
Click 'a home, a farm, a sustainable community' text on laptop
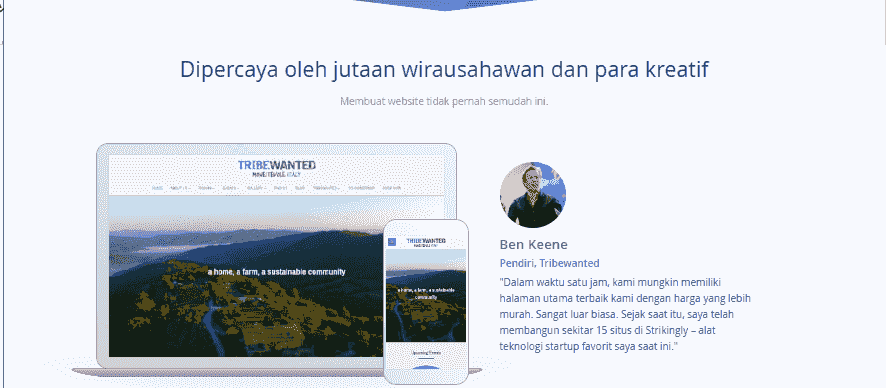pyautogui.click(x=276, y=272)
